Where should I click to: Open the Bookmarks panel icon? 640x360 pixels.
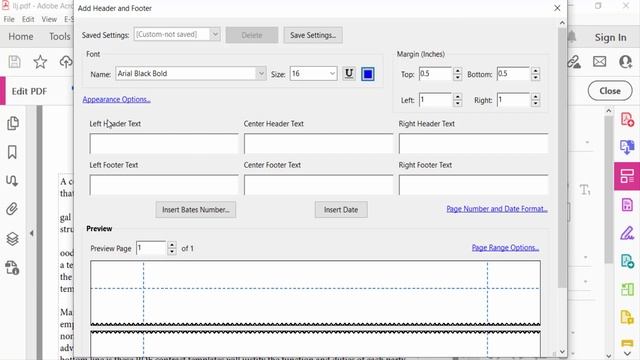point(12,152)
